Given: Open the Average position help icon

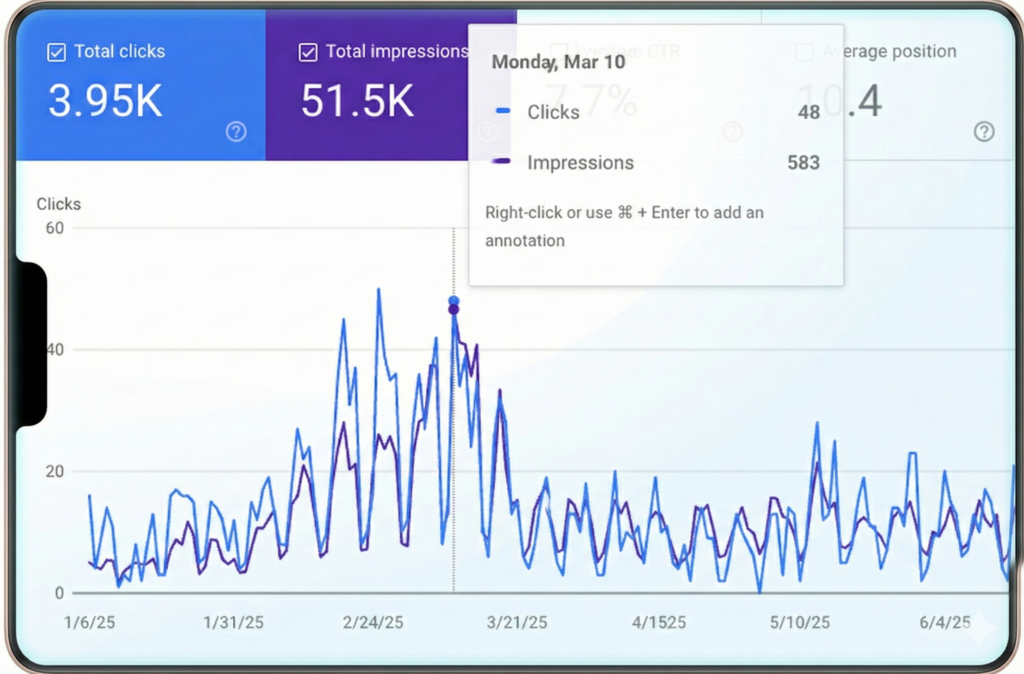Looking at the screenshot, I should pyautogui.click(x=984, y=131).
